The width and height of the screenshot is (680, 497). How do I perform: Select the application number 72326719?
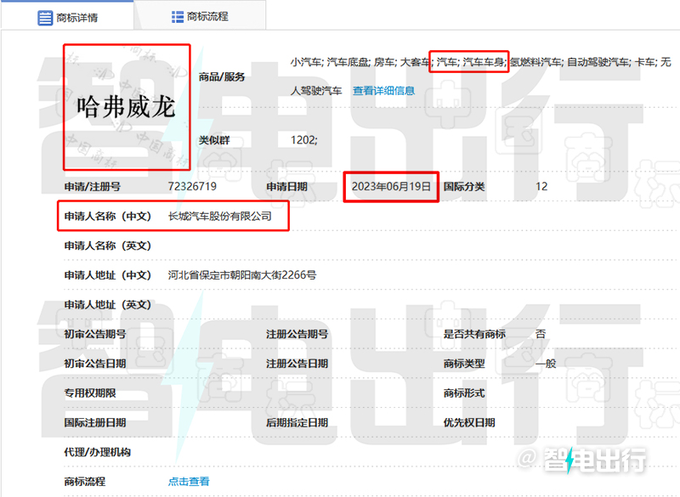click(192, 186)
